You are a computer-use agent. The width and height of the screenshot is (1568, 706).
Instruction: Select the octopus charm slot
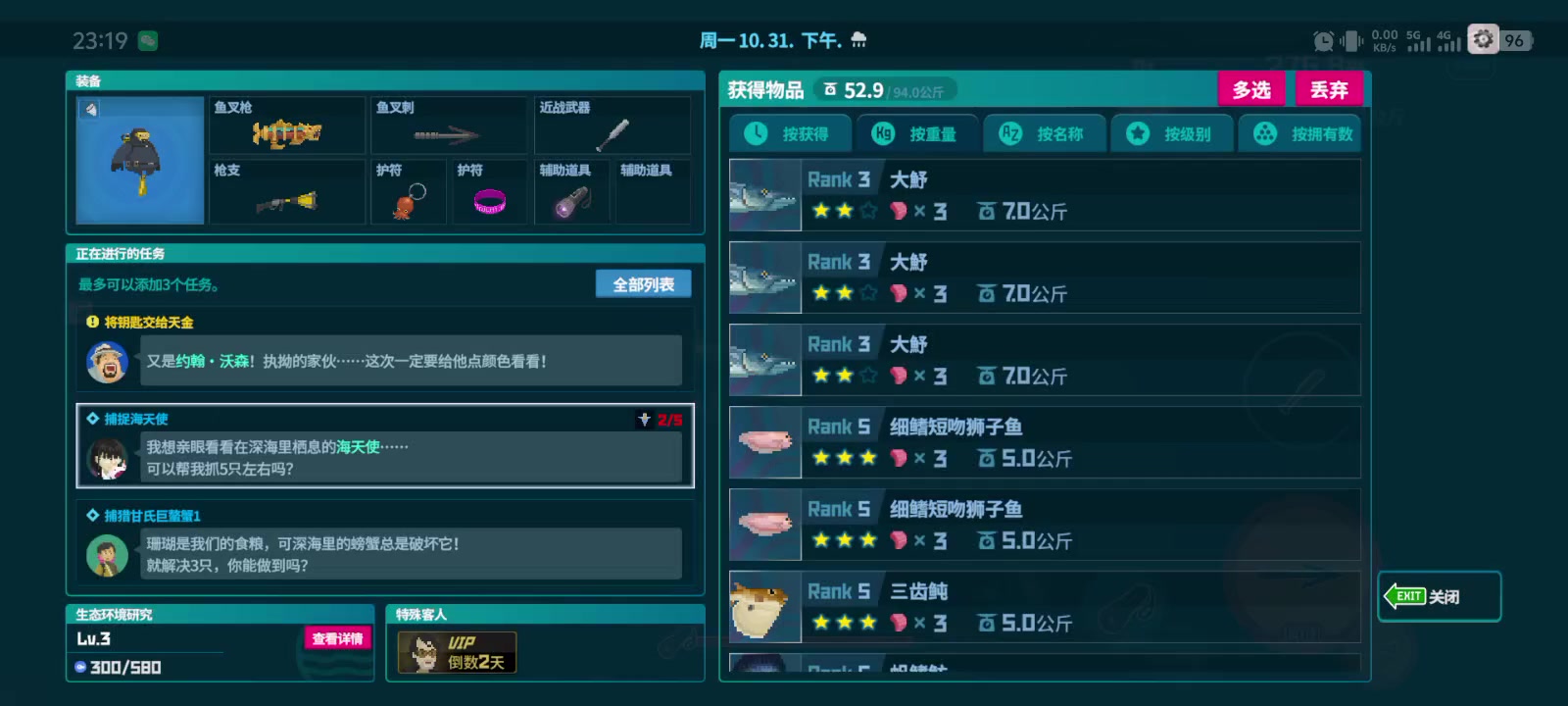(409, 191)
